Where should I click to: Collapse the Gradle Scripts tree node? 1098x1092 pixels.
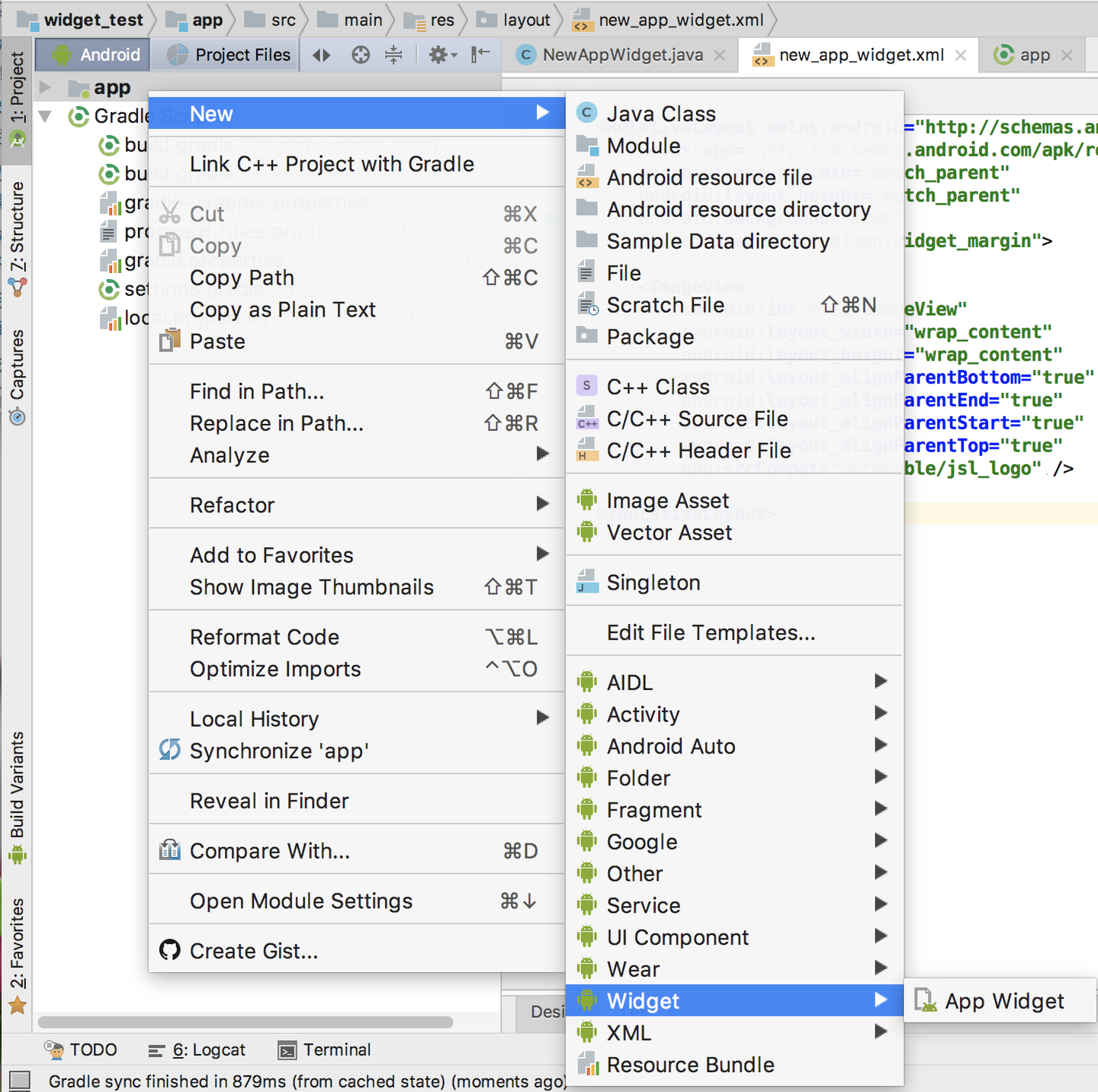[46, 117]
